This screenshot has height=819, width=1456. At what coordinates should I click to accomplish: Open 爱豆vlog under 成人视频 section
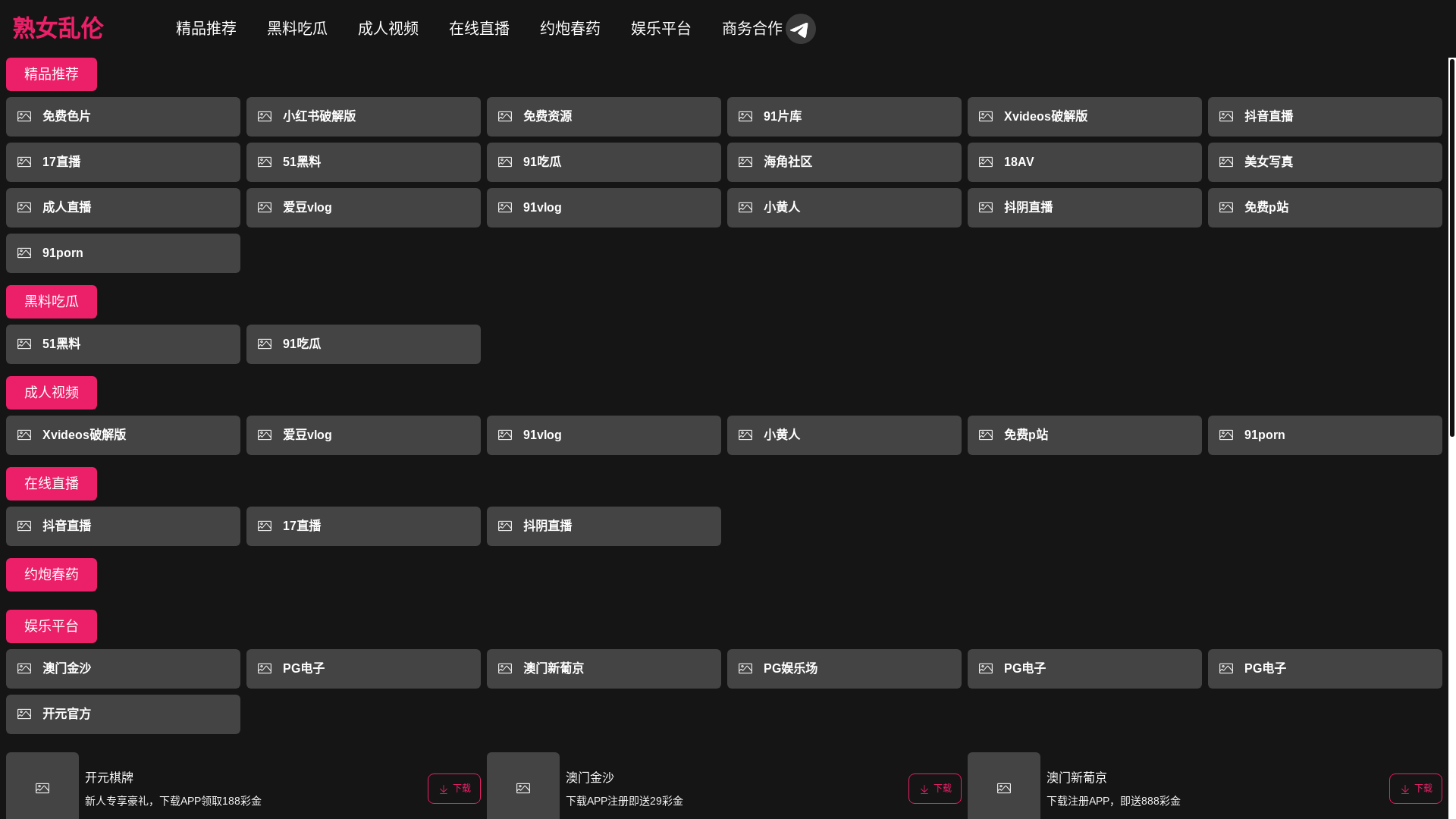coord(363,435)
